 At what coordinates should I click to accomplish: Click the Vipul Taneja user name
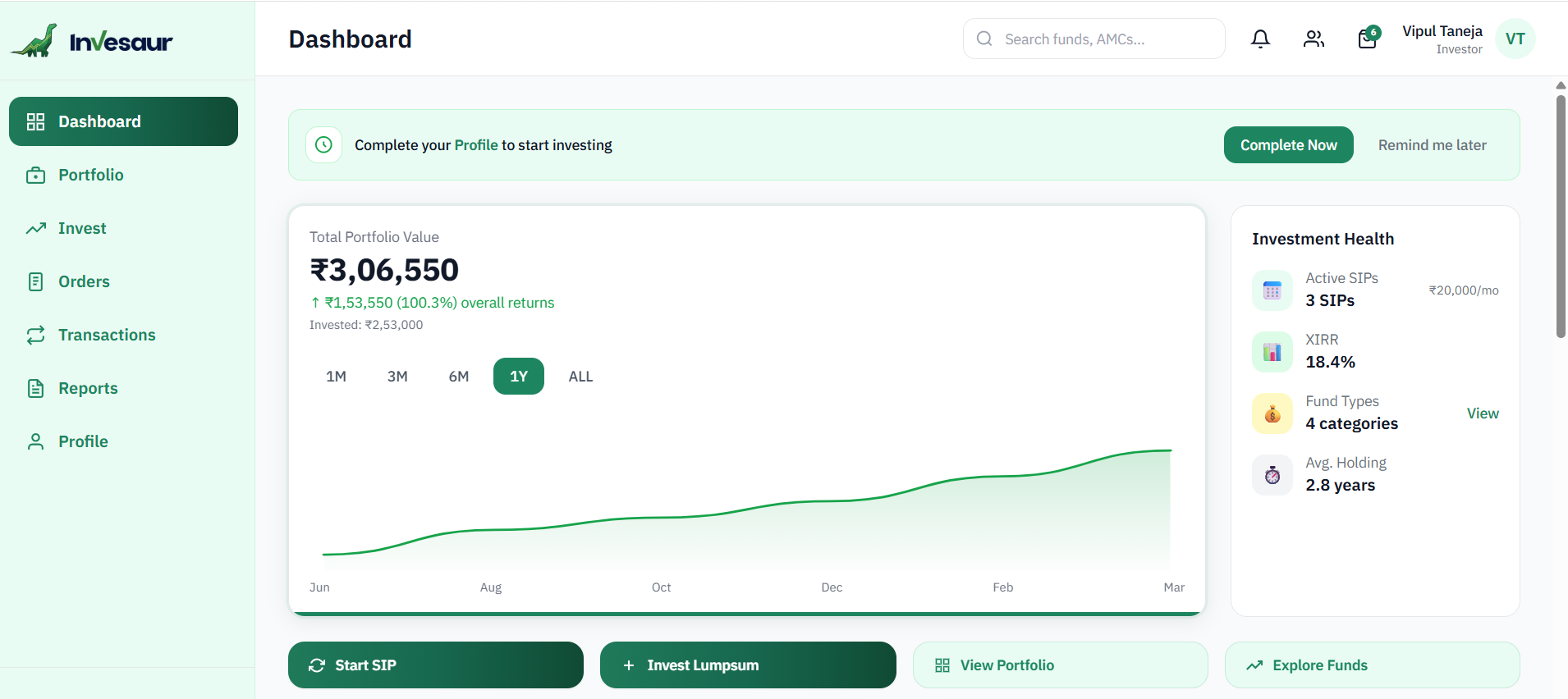point(1442,31)
